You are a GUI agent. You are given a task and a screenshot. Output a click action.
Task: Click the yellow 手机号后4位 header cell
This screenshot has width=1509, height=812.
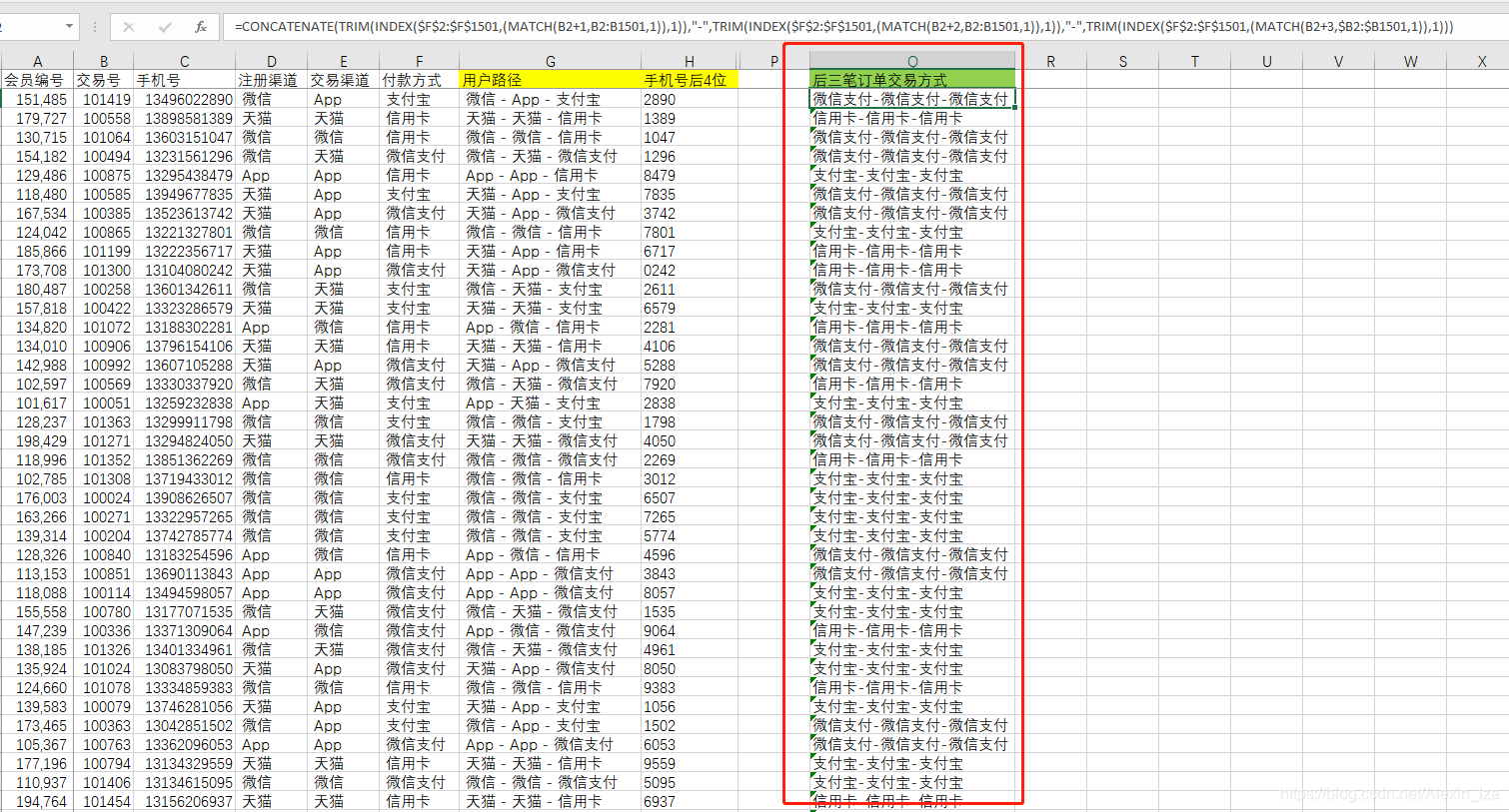click(690, 80)
